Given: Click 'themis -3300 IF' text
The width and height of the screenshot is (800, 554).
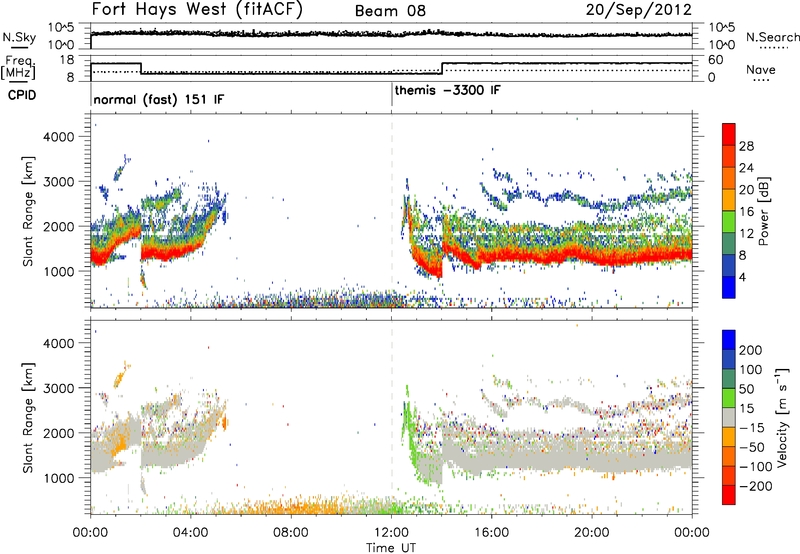Looking at the screenshot, I should point(447,90).
